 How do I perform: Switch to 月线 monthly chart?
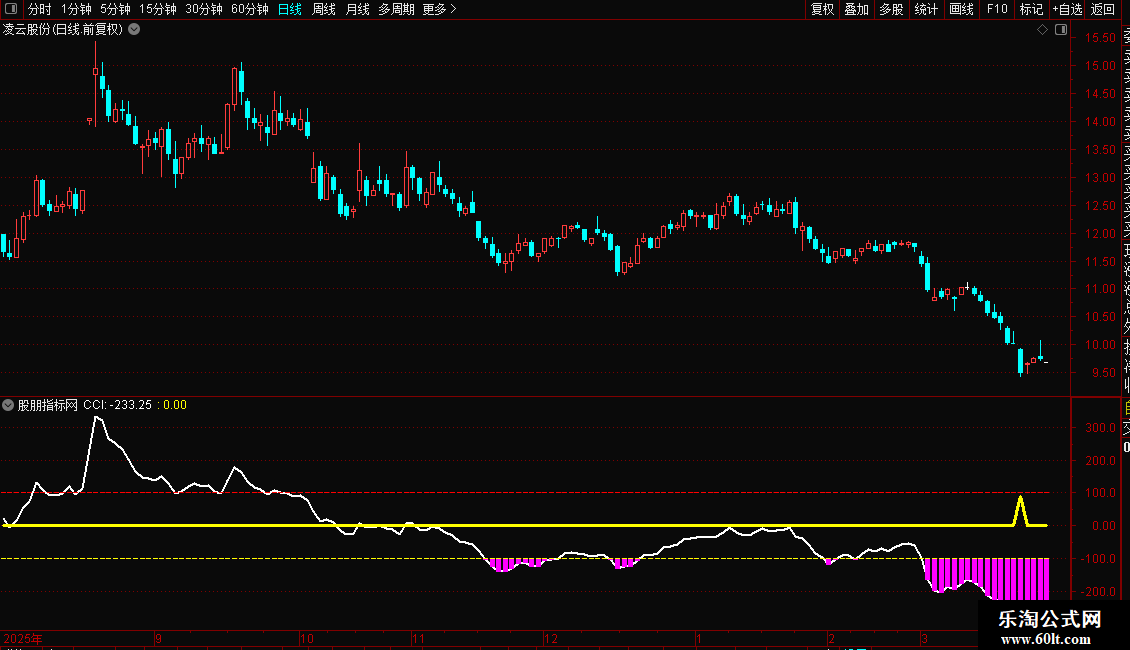pos(357,9)
